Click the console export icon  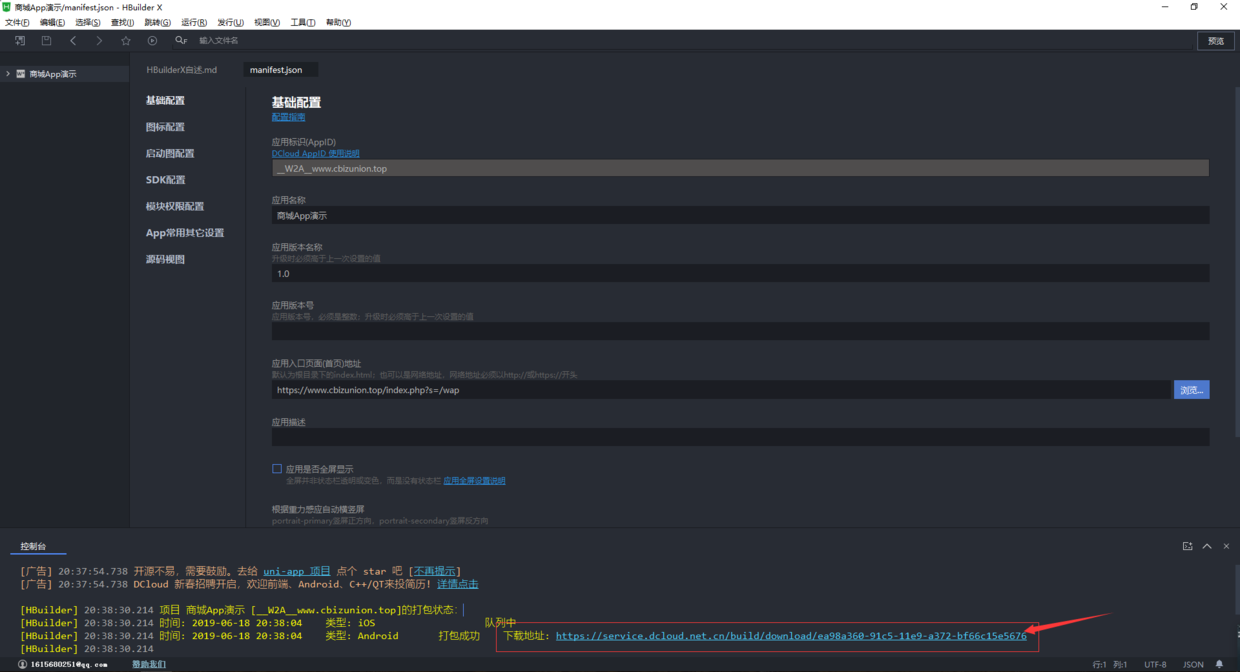pos(1188,546)
